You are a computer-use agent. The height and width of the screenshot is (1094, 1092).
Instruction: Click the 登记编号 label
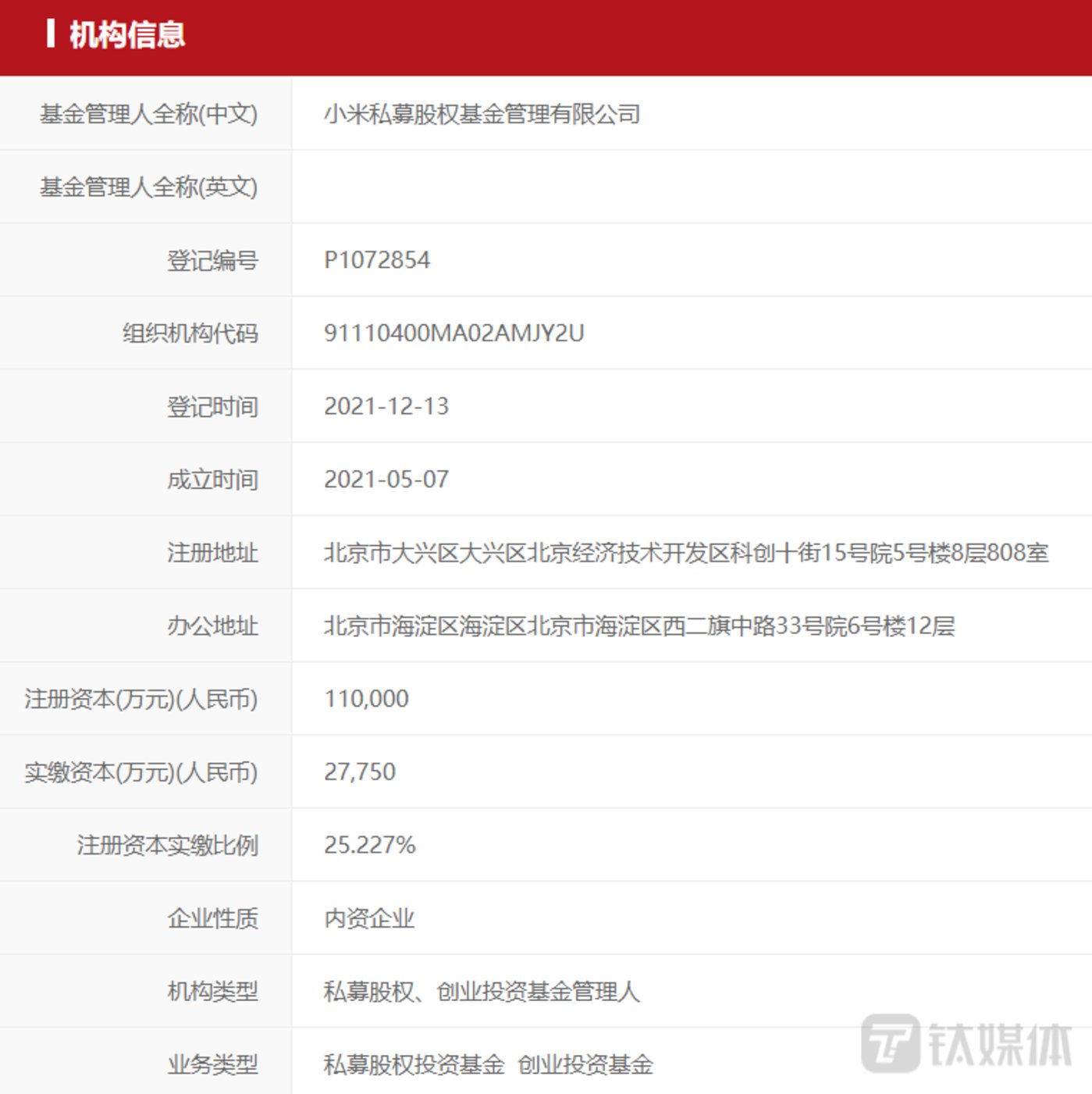click(212, 260)
